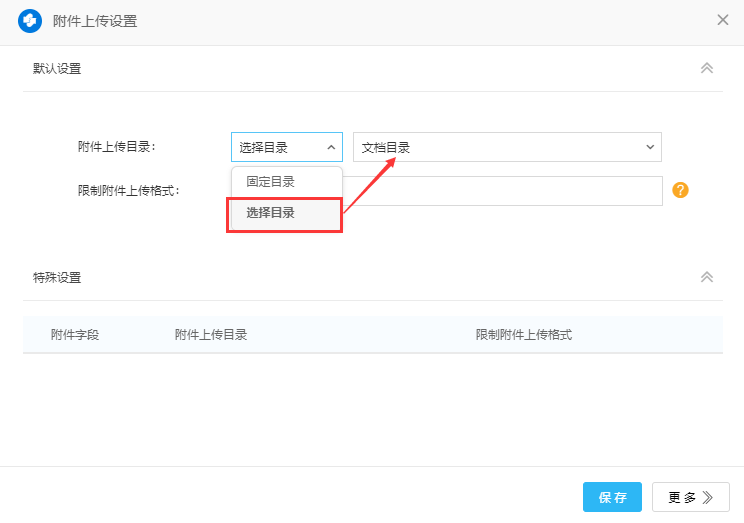Collapse the 默认设置 section using its chevron

coord(706,68)
